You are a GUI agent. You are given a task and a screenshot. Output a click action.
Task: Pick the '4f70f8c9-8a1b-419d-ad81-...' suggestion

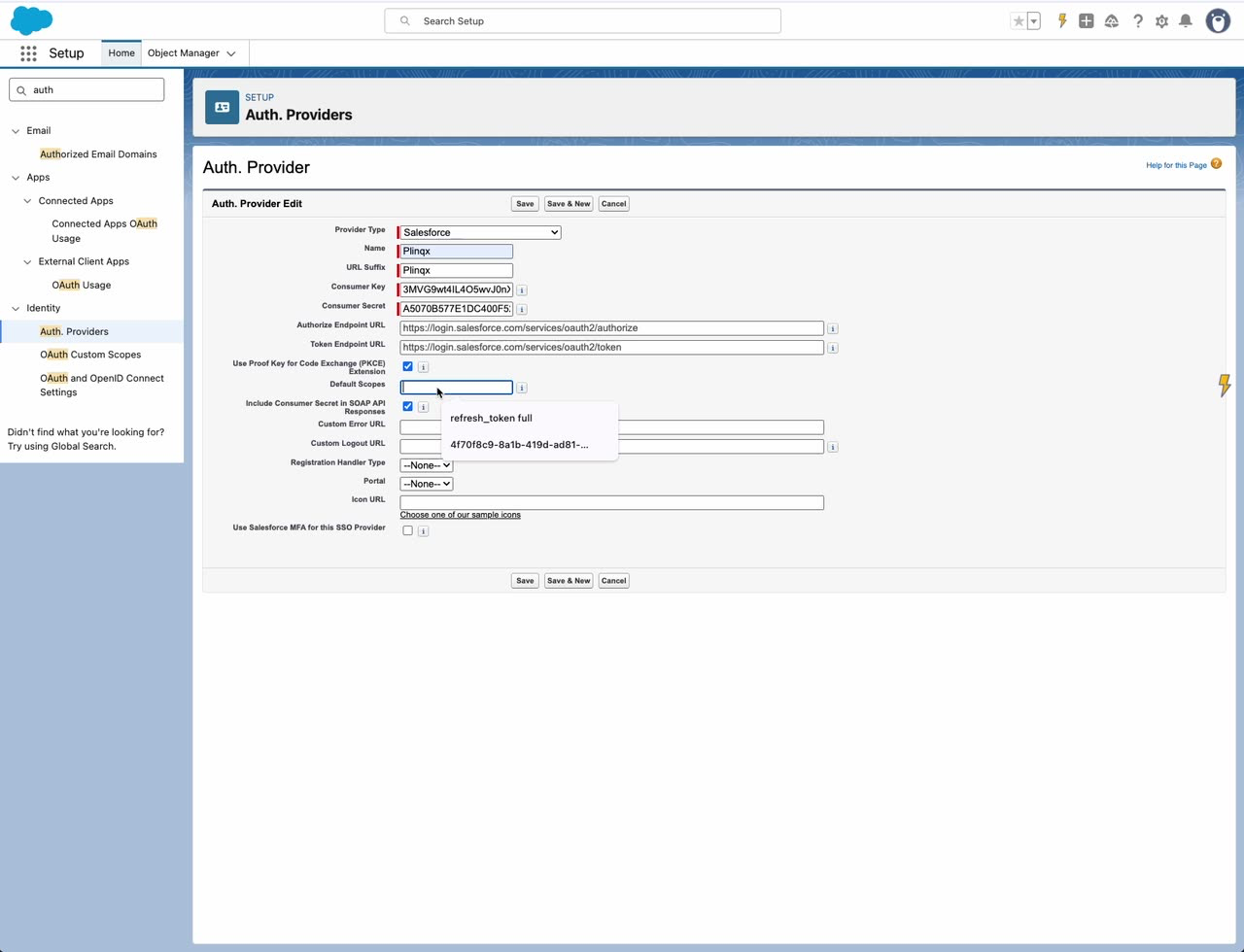pyautogui.click(x=530, y=445)
